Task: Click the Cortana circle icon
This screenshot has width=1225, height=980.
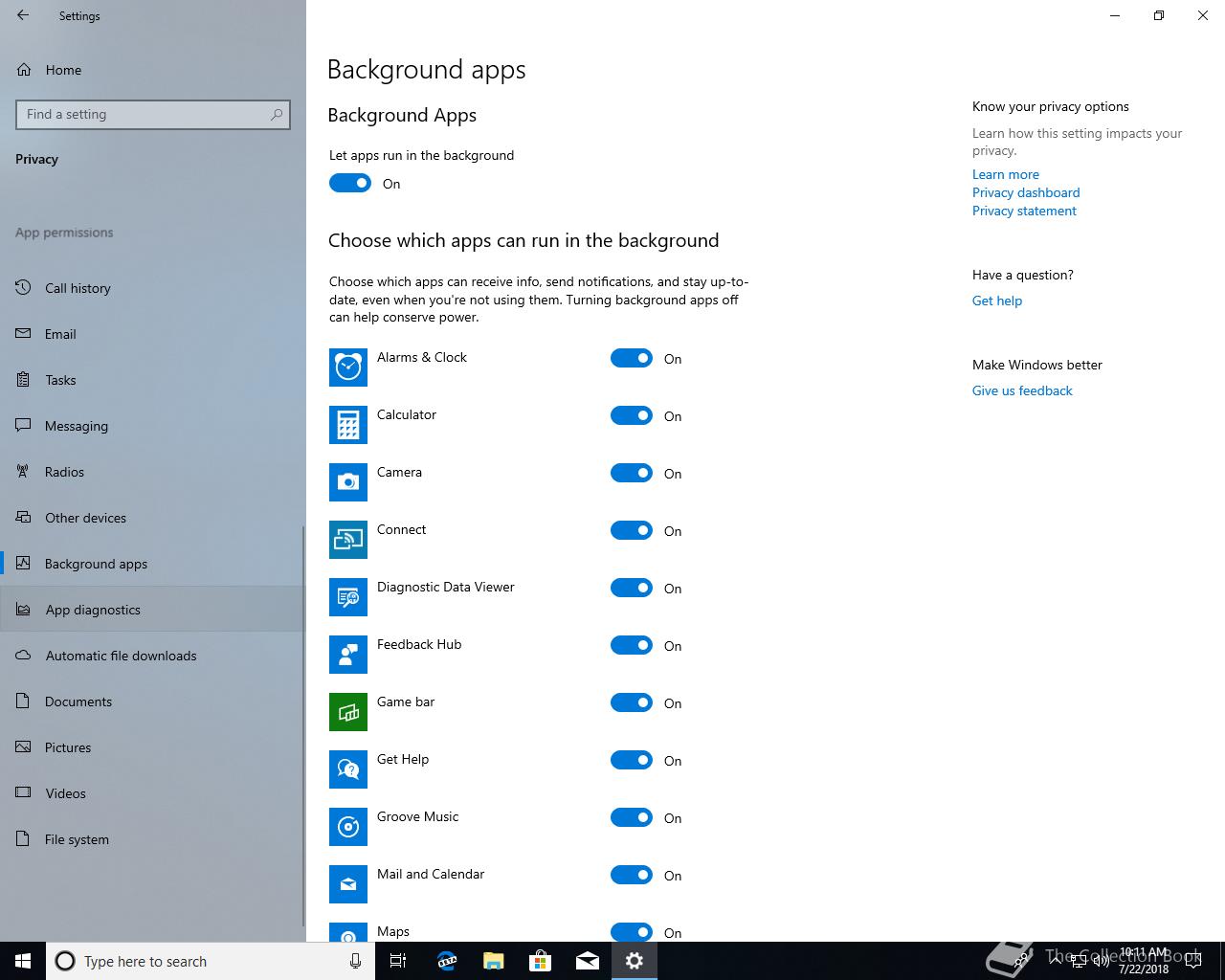Action: point(65,961)
